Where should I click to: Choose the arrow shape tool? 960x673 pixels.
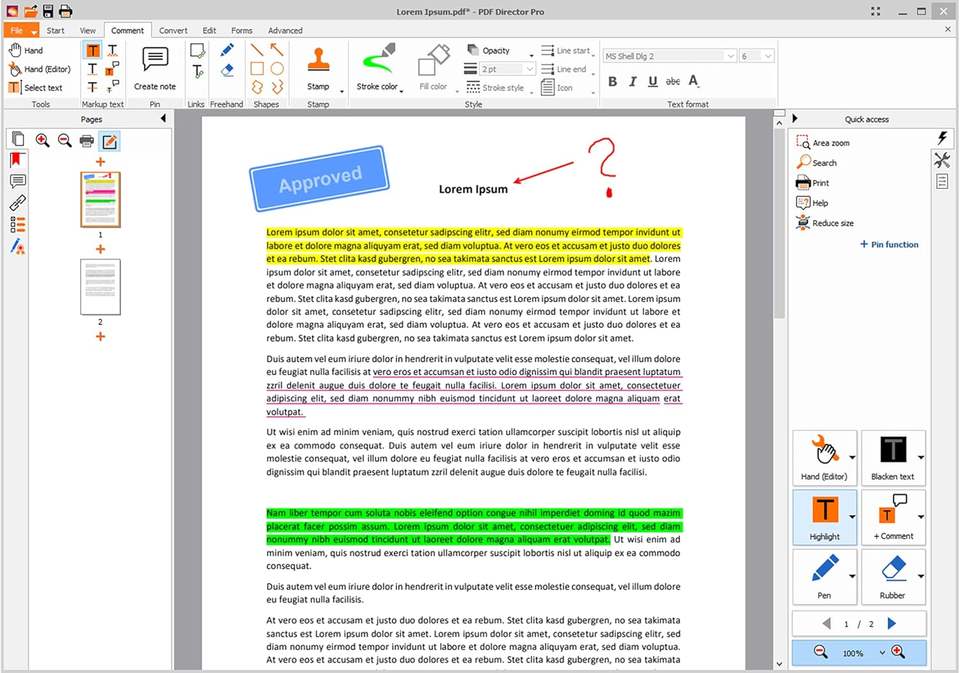[277, 50]
